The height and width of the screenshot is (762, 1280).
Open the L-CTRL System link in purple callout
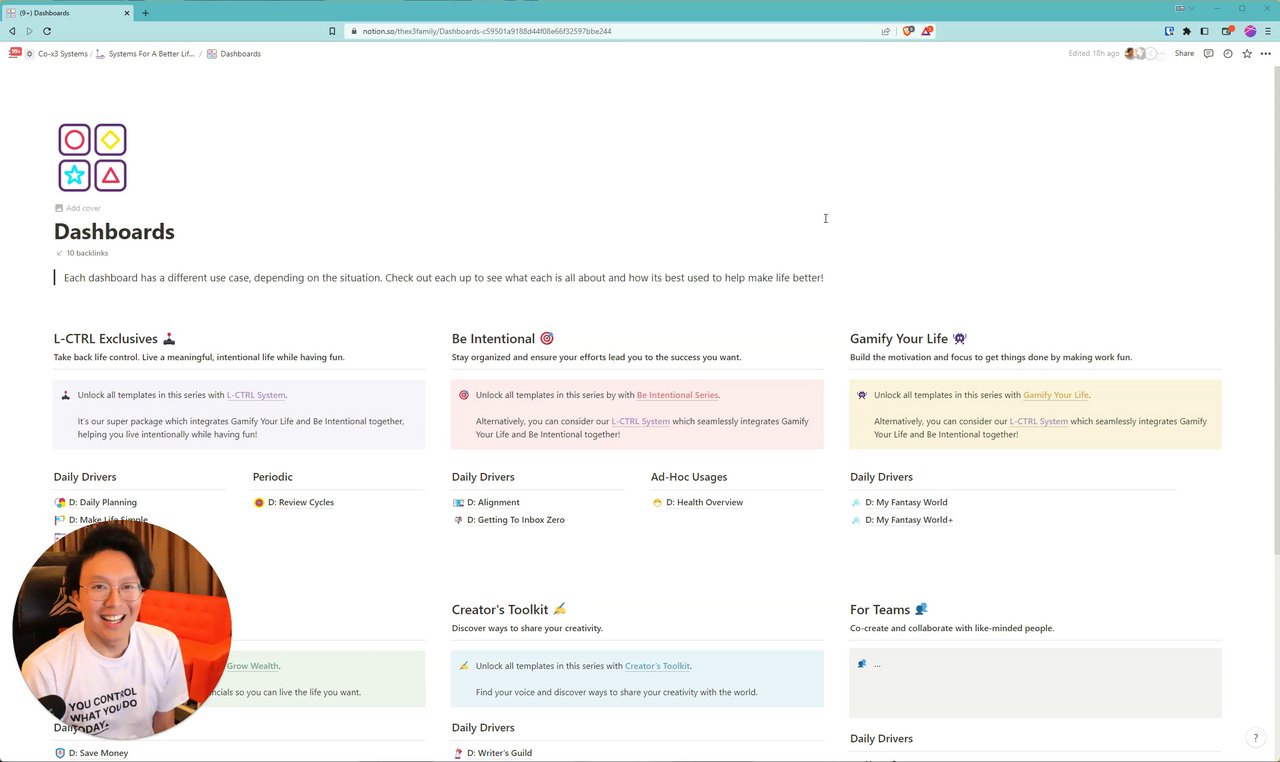click(256, 395)
